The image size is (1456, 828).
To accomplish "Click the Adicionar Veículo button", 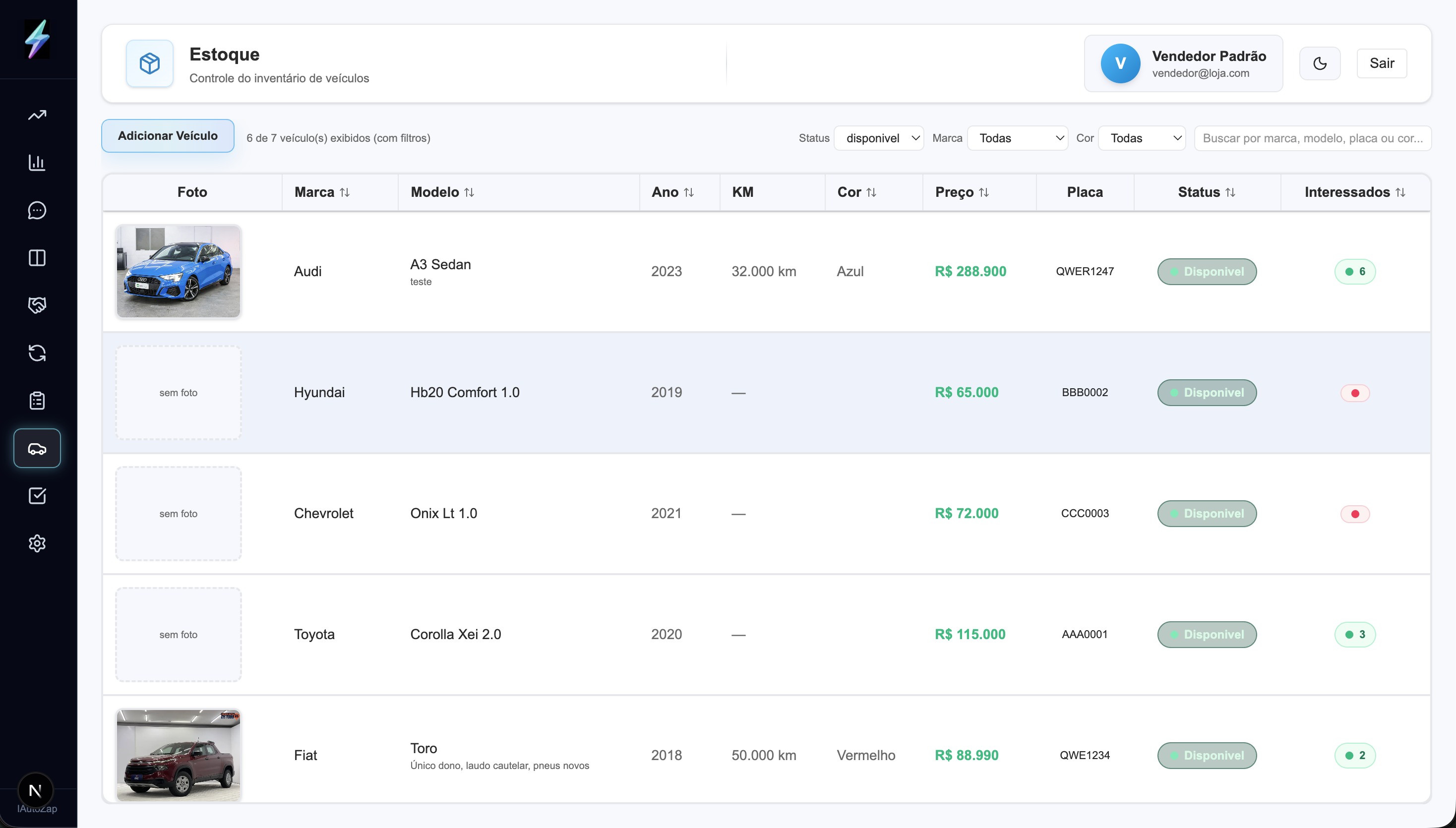I will (168, 136).
